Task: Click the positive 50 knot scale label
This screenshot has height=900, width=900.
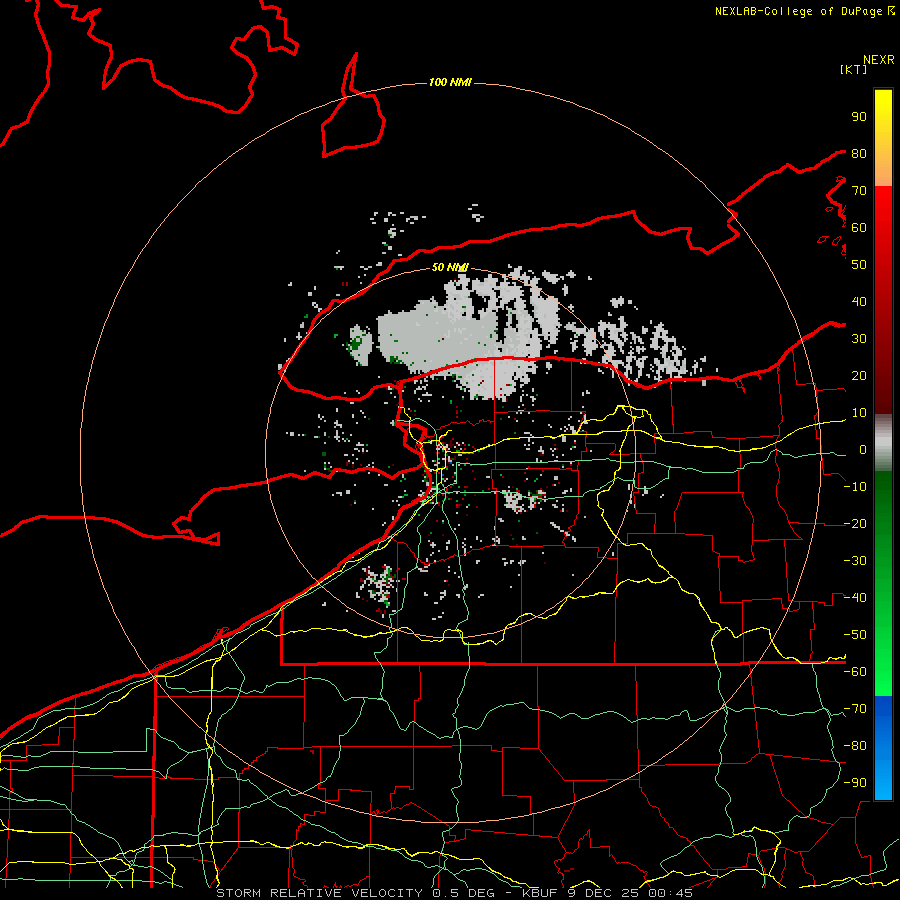Action: (859, 265)
